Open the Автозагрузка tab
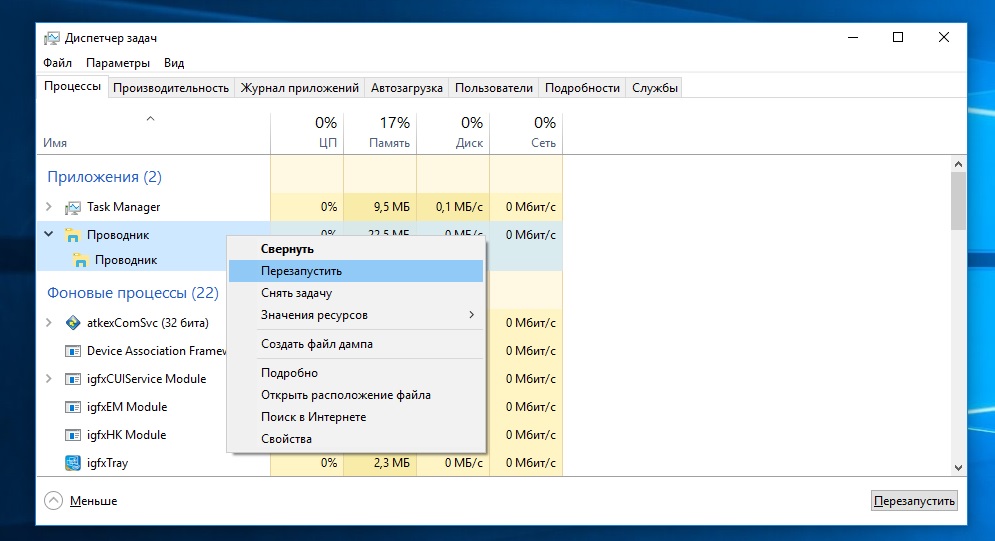 (x=406, y=88)
